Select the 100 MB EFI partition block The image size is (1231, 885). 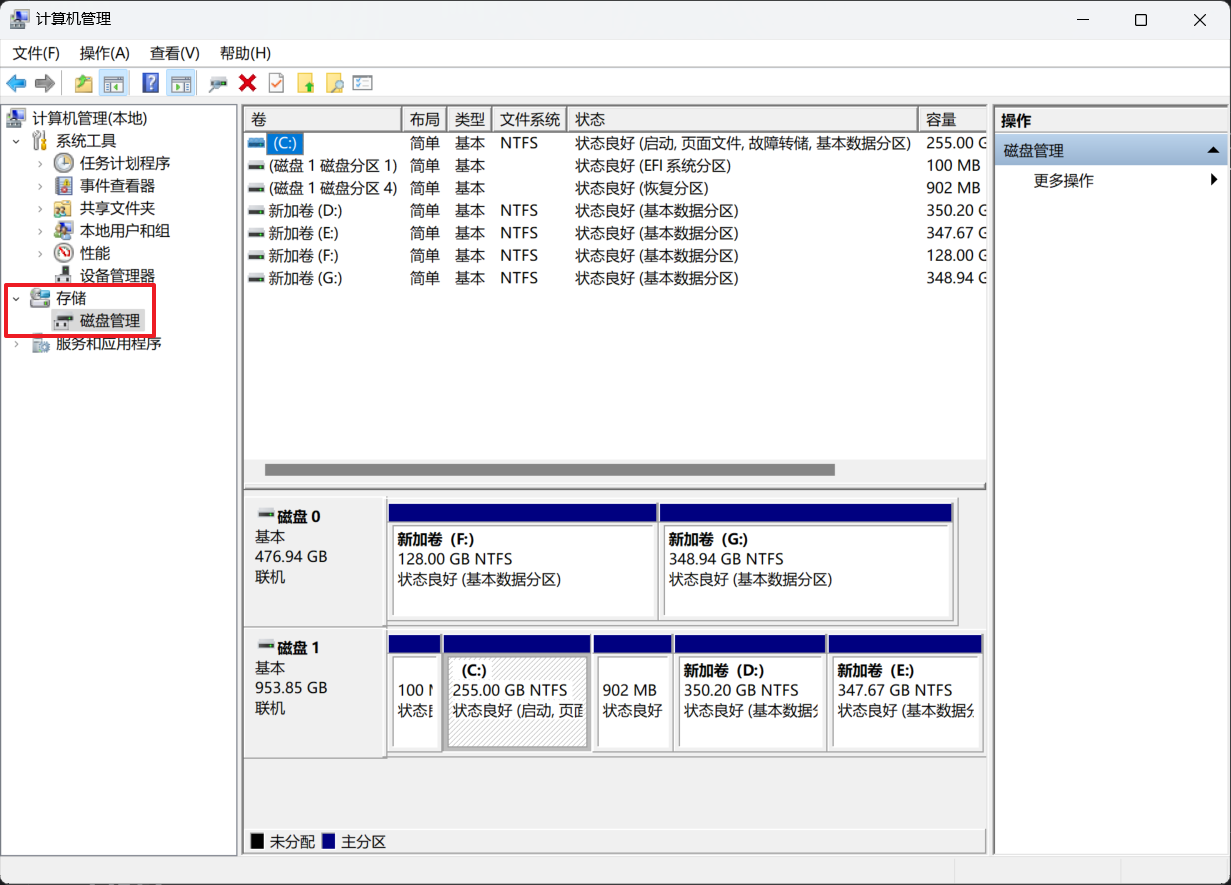pyautogui.click(x=414, y=692)
